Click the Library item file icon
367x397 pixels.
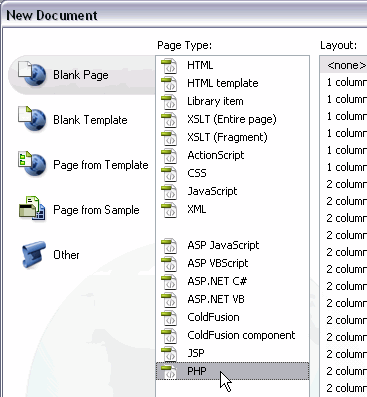pos(169,102)
